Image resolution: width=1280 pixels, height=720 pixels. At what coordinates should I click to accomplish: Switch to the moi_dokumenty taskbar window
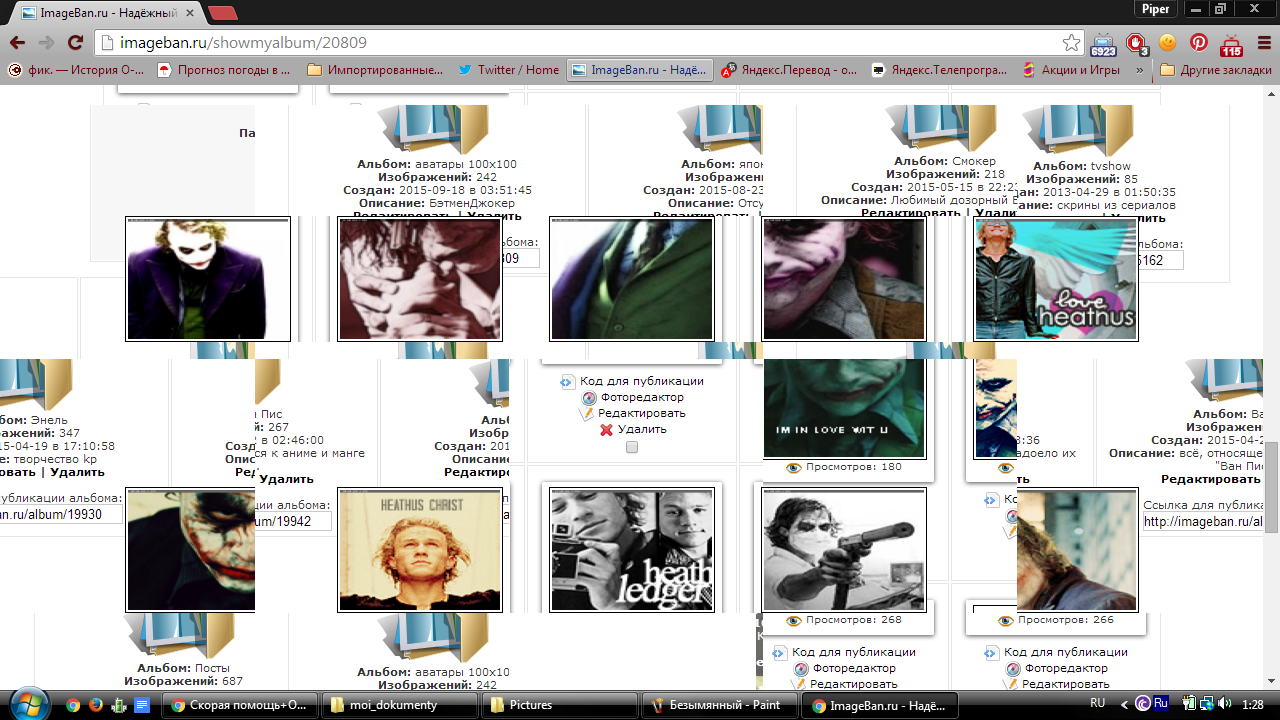pyautogui.click(x=399, y=705)
